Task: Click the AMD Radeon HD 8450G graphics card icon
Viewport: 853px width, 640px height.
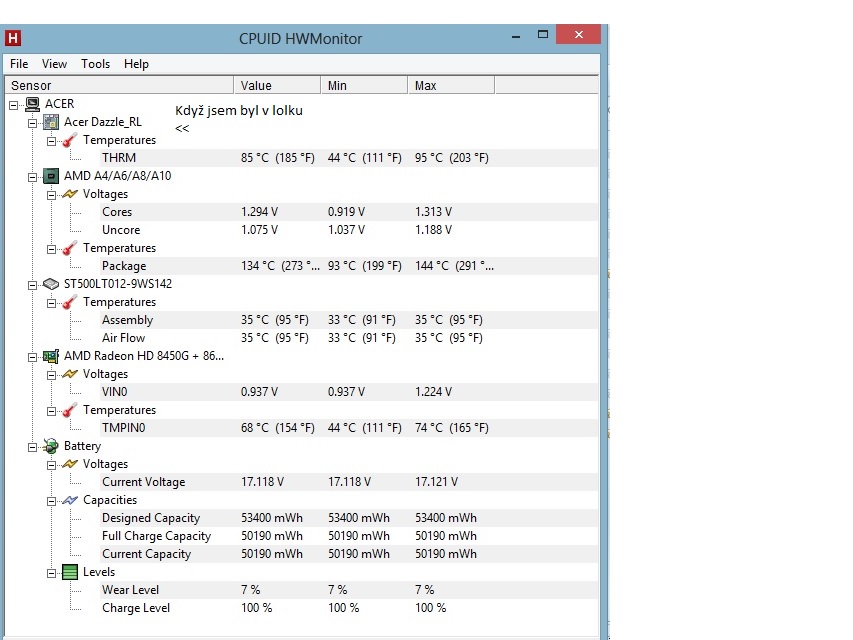Action: pos(51,356)
